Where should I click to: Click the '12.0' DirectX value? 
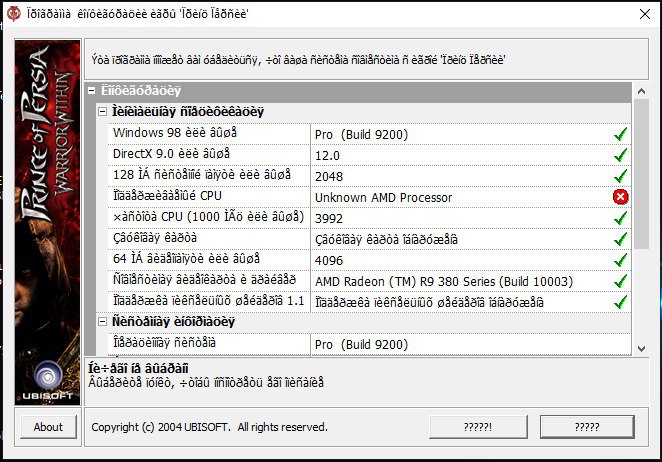[327, 155]
